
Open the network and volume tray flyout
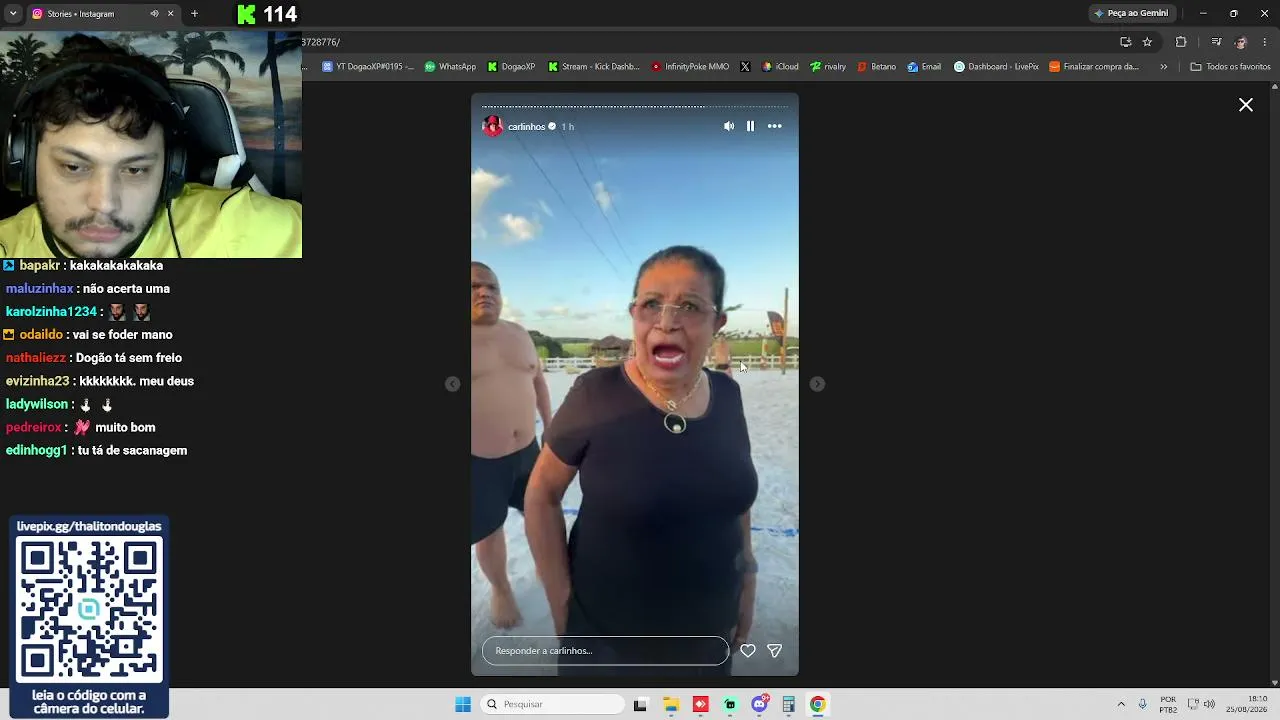pyautogui.click(x=1201, y=704)
